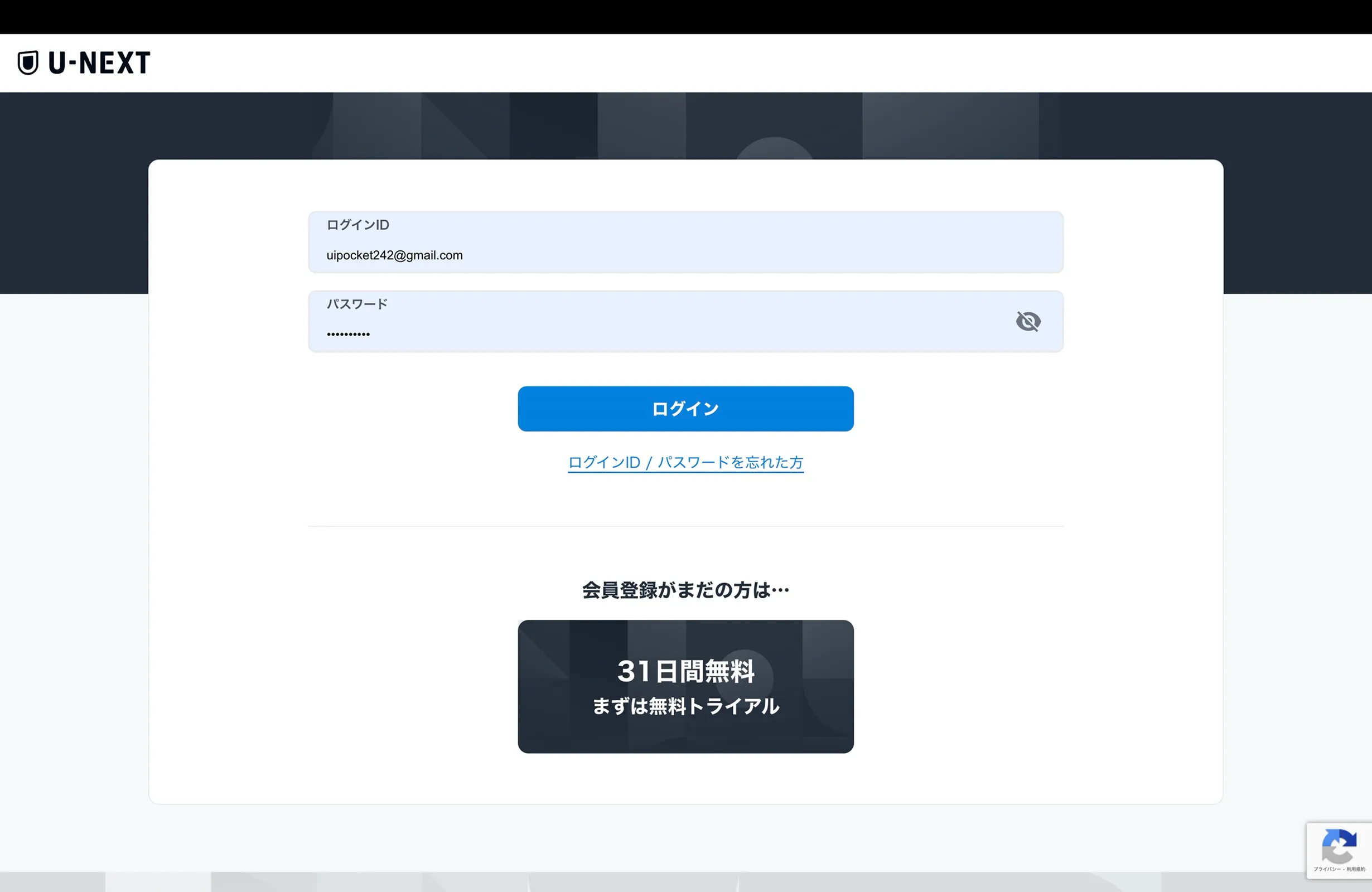Click the U-NEXT logo in header
The image size is (1372, 892).
pos(84,62)
